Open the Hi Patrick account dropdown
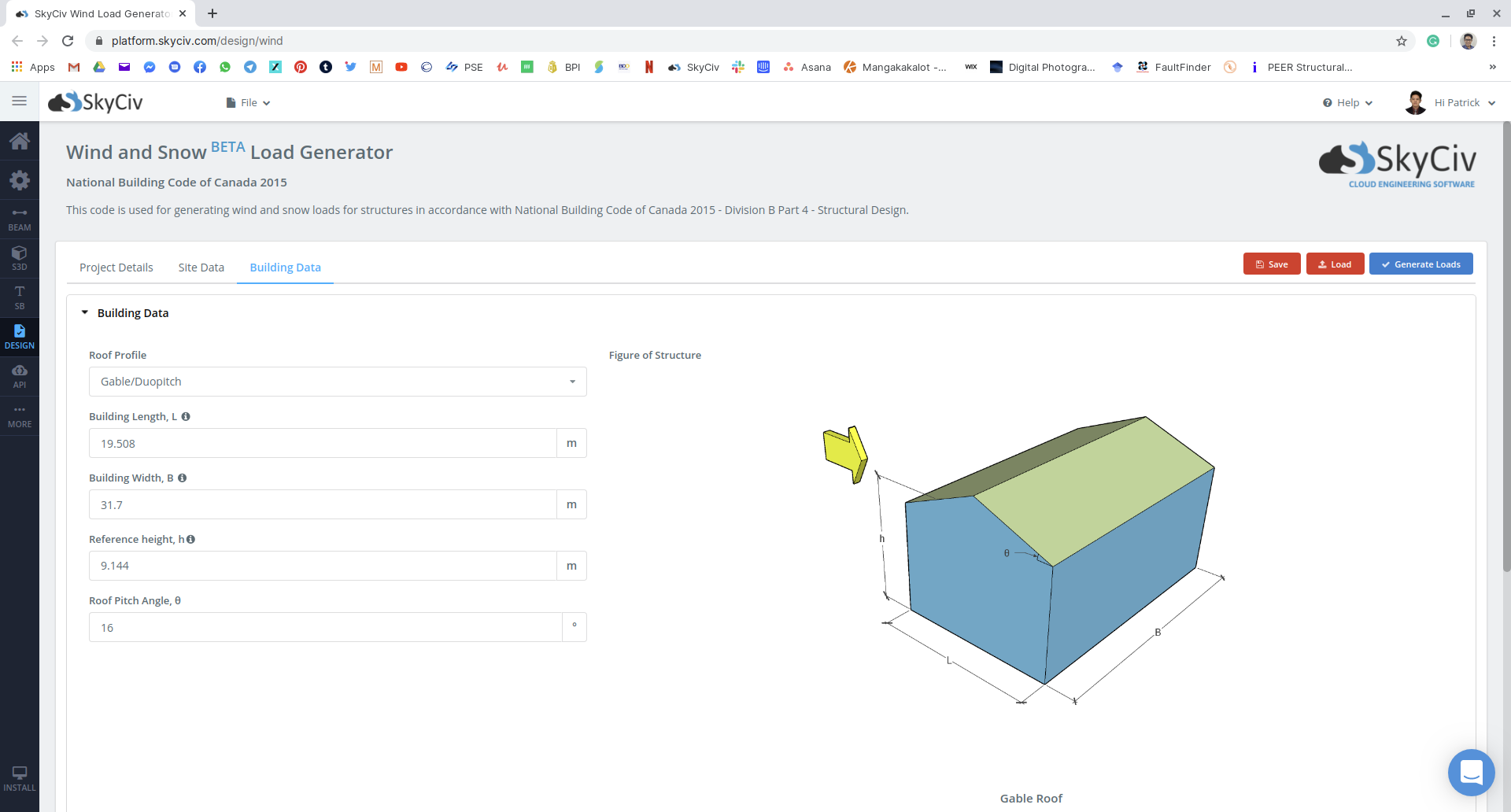Viewport: 1511px width, 812px height. pos(1450,103)
